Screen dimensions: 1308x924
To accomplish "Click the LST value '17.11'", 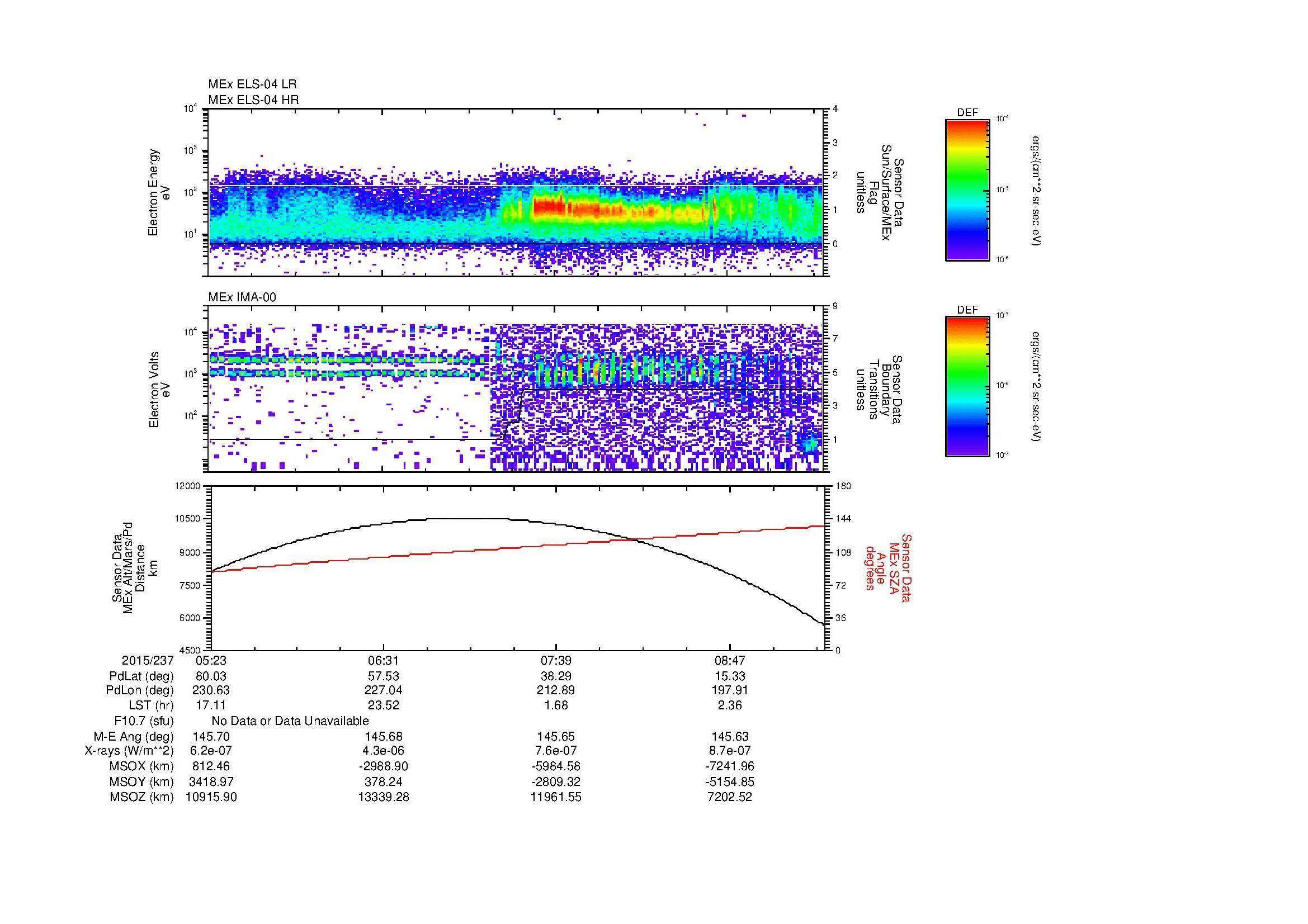I will (x=211, y=705).
